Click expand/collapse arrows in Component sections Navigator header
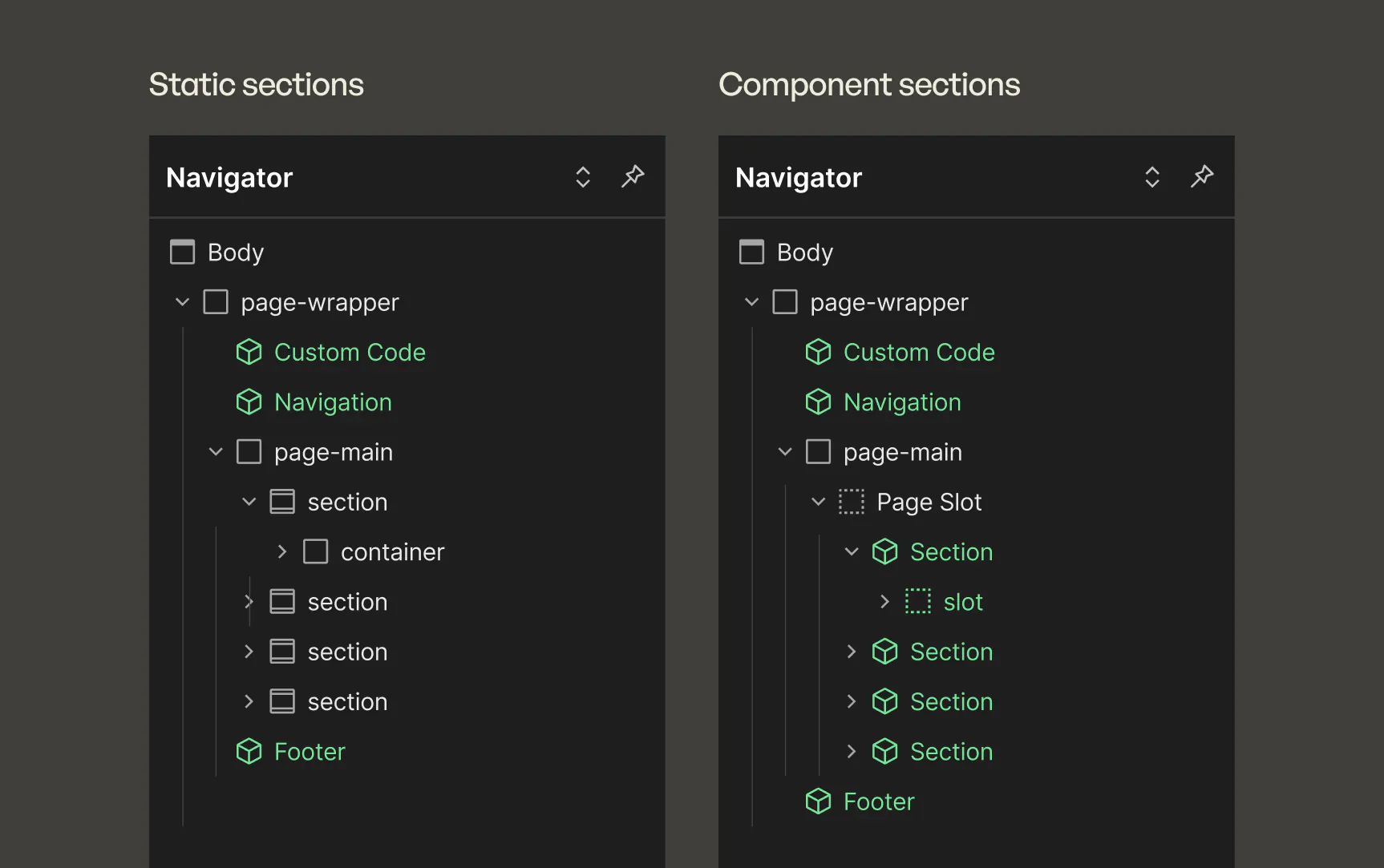Viewport: 1384px width, 868px height. 1151,177
